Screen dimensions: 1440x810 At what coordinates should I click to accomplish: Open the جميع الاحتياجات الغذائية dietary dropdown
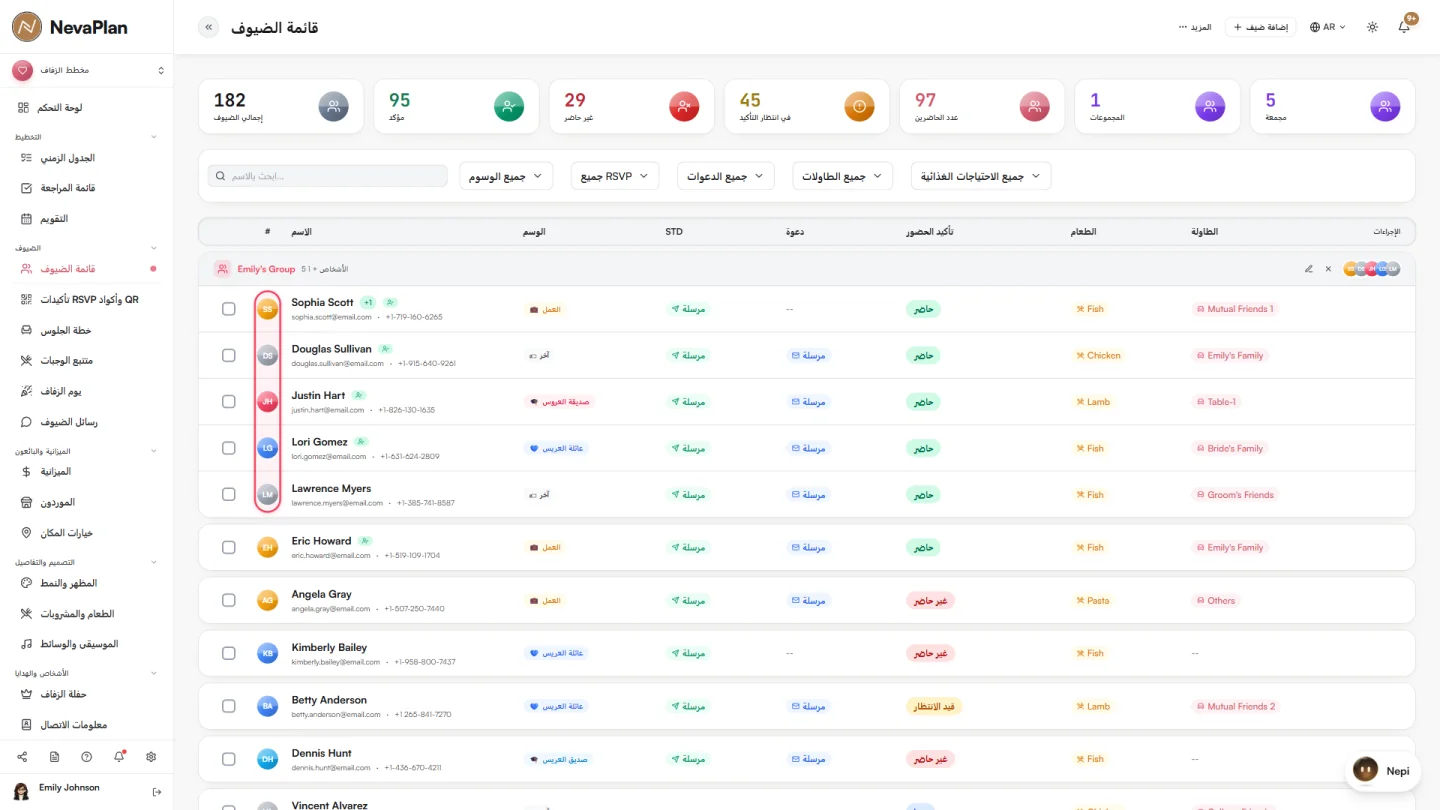point(980,176)
